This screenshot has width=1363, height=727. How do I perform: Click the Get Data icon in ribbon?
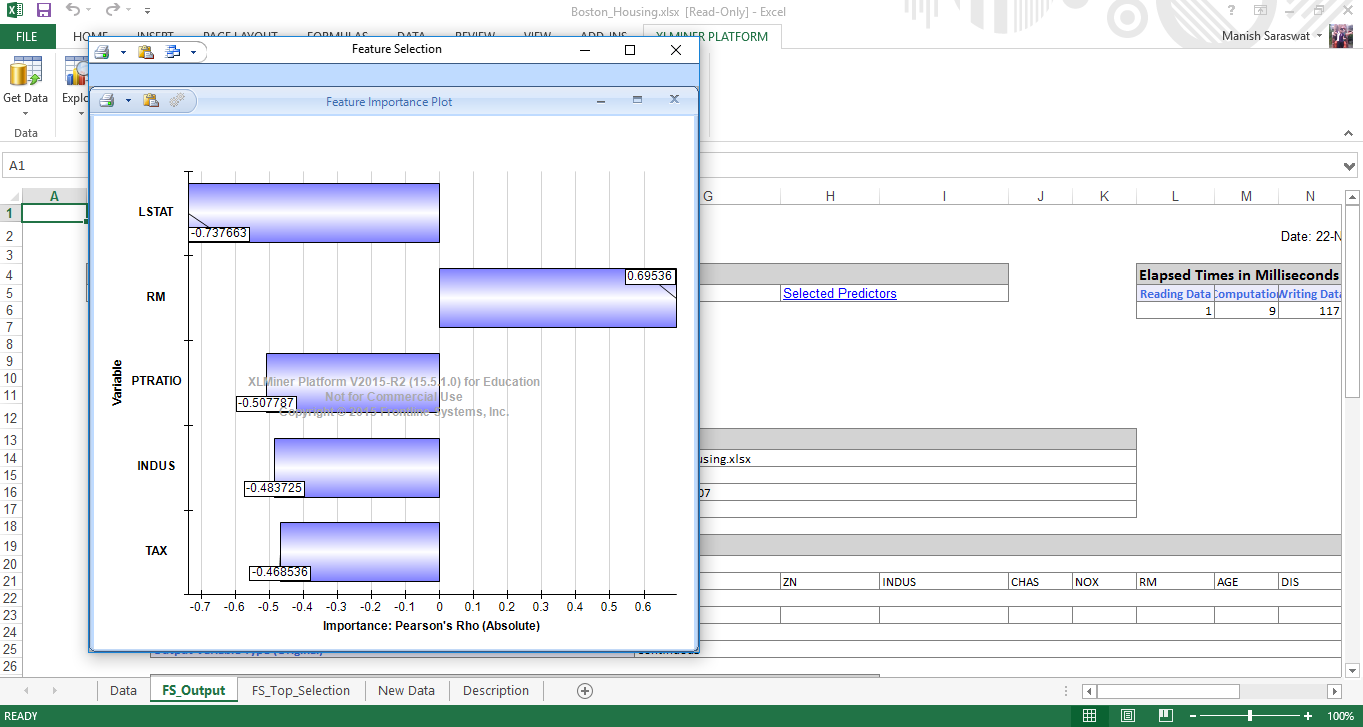(x=25, y=74)
